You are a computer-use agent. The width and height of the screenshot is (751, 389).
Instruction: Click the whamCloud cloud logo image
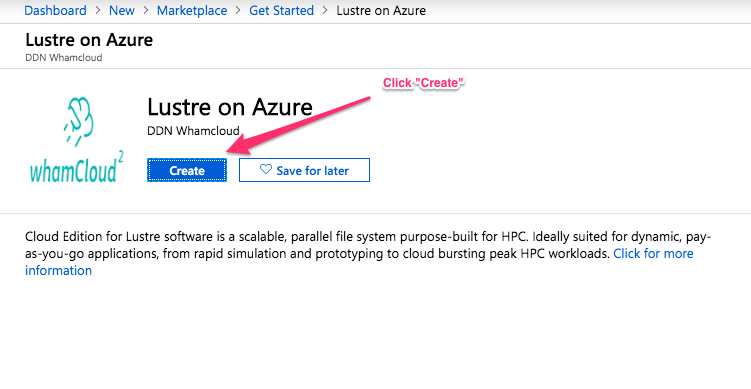77,139
